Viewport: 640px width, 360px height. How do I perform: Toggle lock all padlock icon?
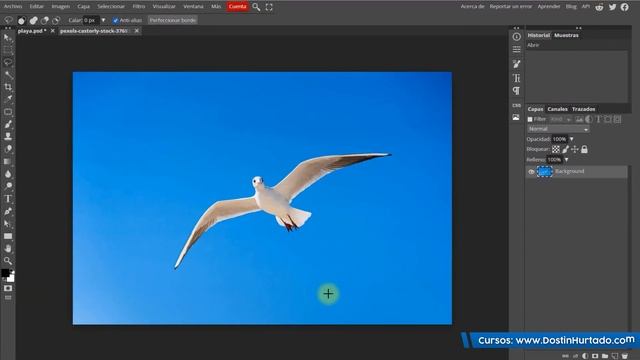click(x=584, y=149)
